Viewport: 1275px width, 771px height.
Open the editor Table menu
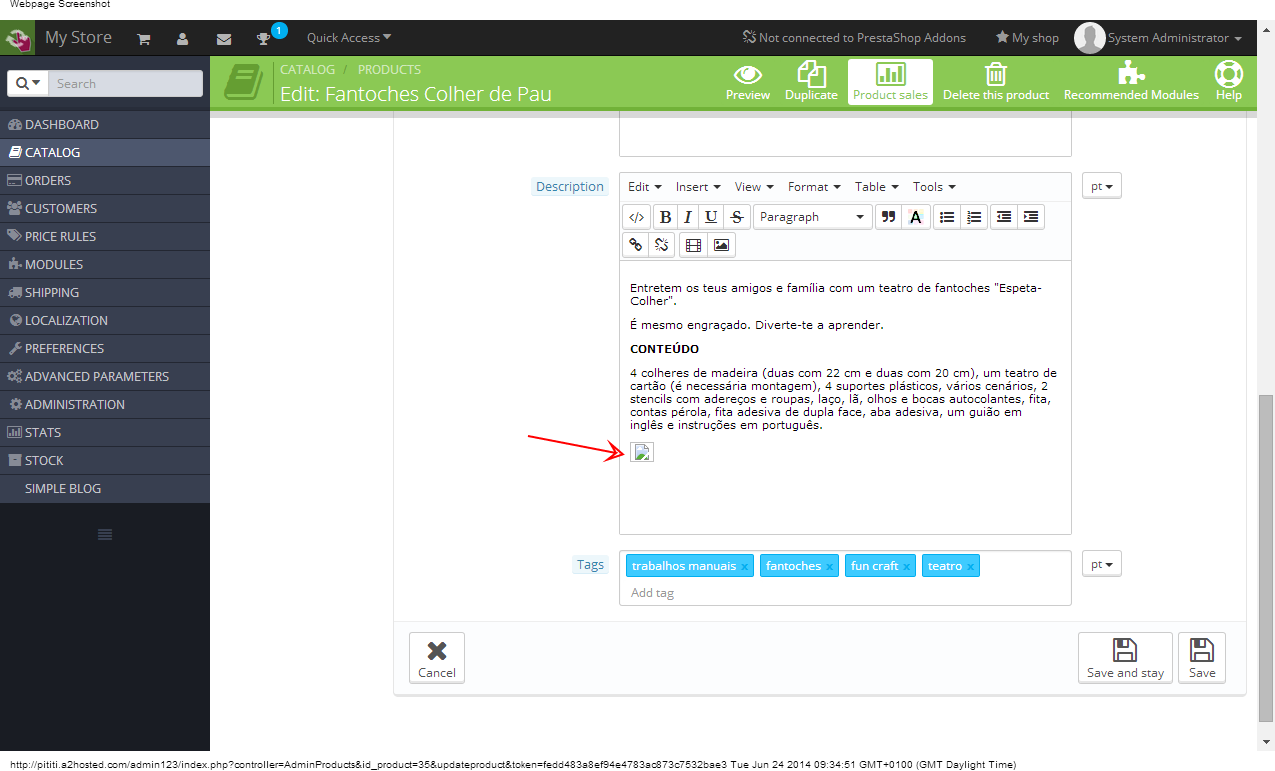click(877, 187)
